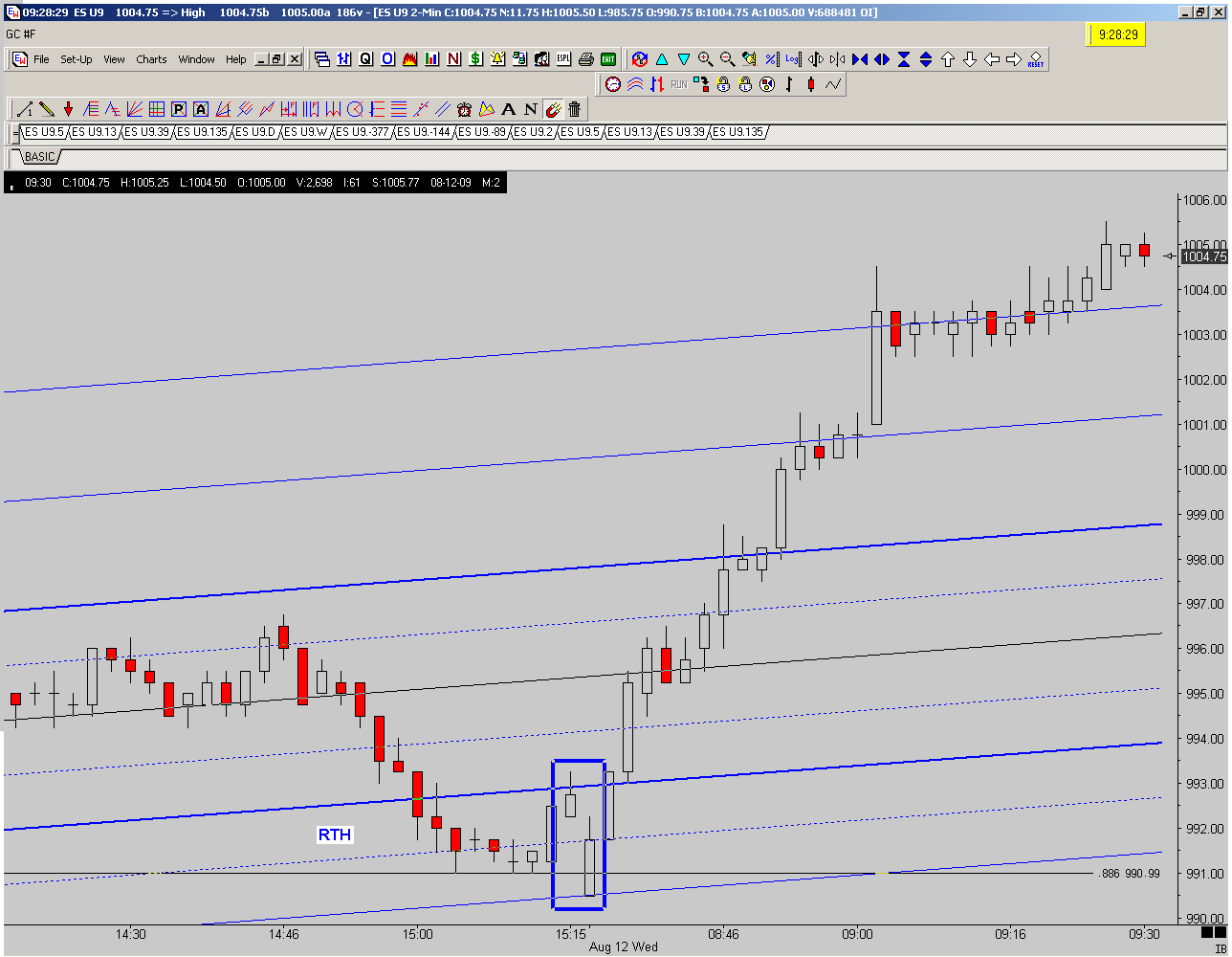Viewport: 1232px width, 957px height.
Task: Open the Set-Up menu
Action: pyautogui.click(x=77, y=59)
